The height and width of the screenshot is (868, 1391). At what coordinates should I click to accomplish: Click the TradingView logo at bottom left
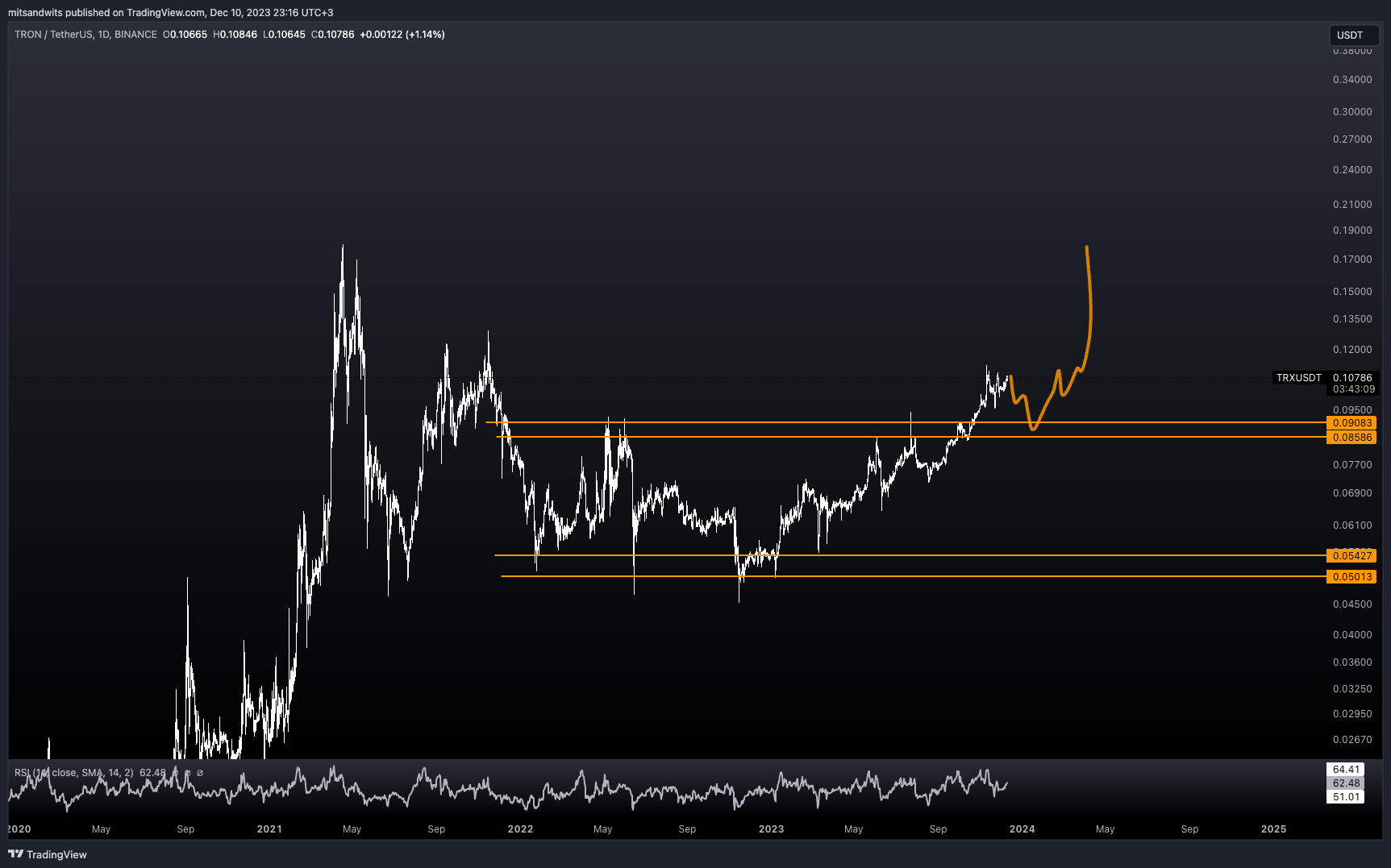pyautogui.click(x=48, y=854)
